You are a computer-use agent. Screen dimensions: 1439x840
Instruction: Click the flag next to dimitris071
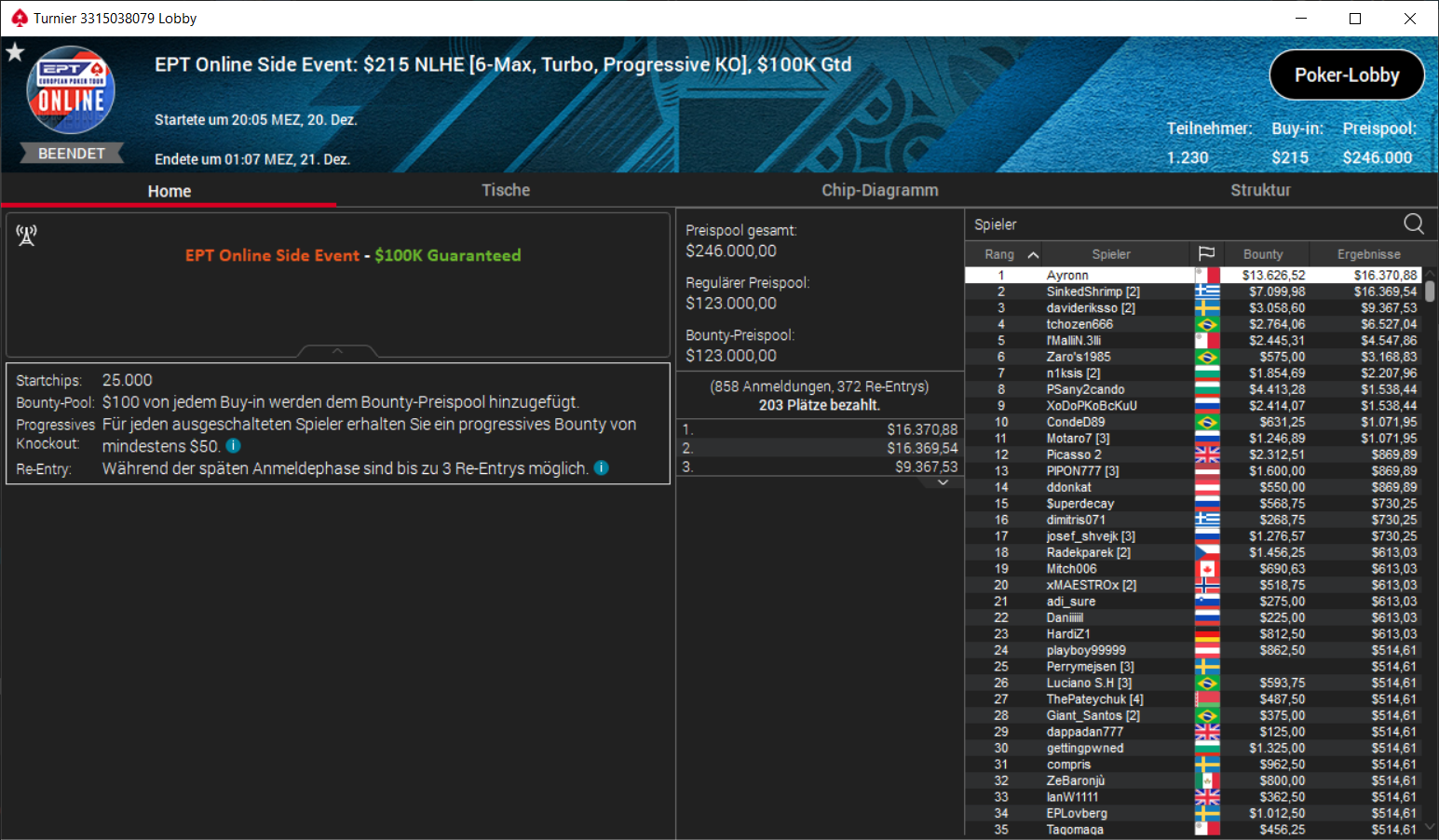tap(1207, 520)
